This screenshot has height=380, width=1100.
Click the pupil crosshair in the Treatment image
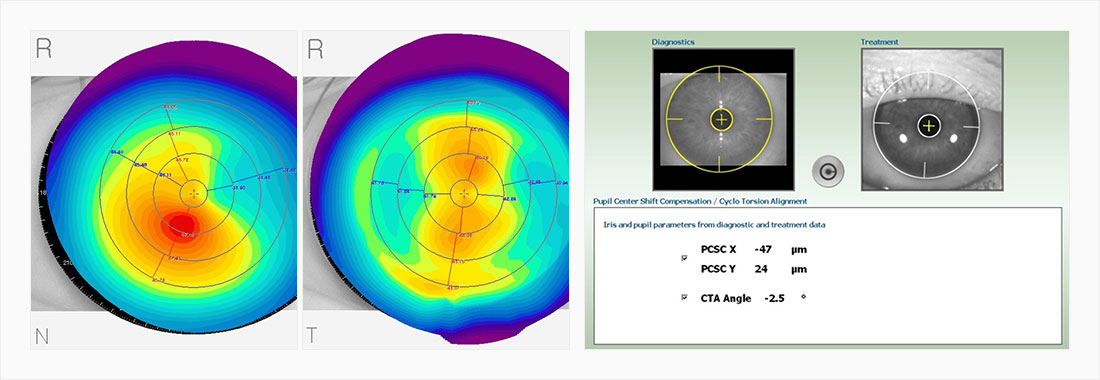coord(929,125)
